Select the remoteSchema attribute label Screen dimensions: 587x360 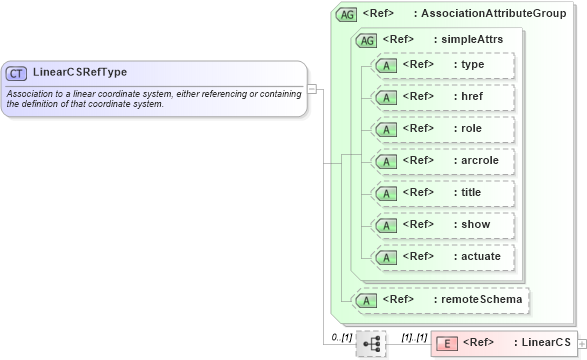[x=481, y=299]
